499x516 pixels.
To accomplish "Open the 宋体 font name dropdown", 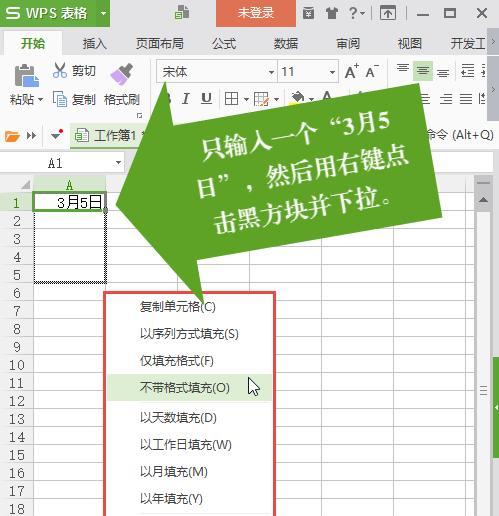I will pyautogui.click(x=271, y=72).
